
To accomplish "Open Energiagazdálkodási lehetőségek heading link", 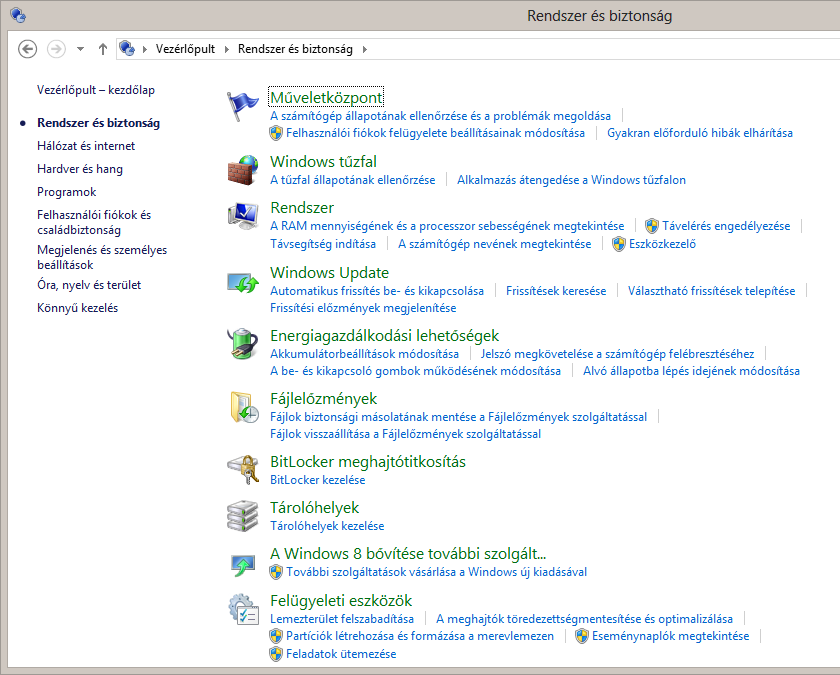I will [x=385, y=335].
